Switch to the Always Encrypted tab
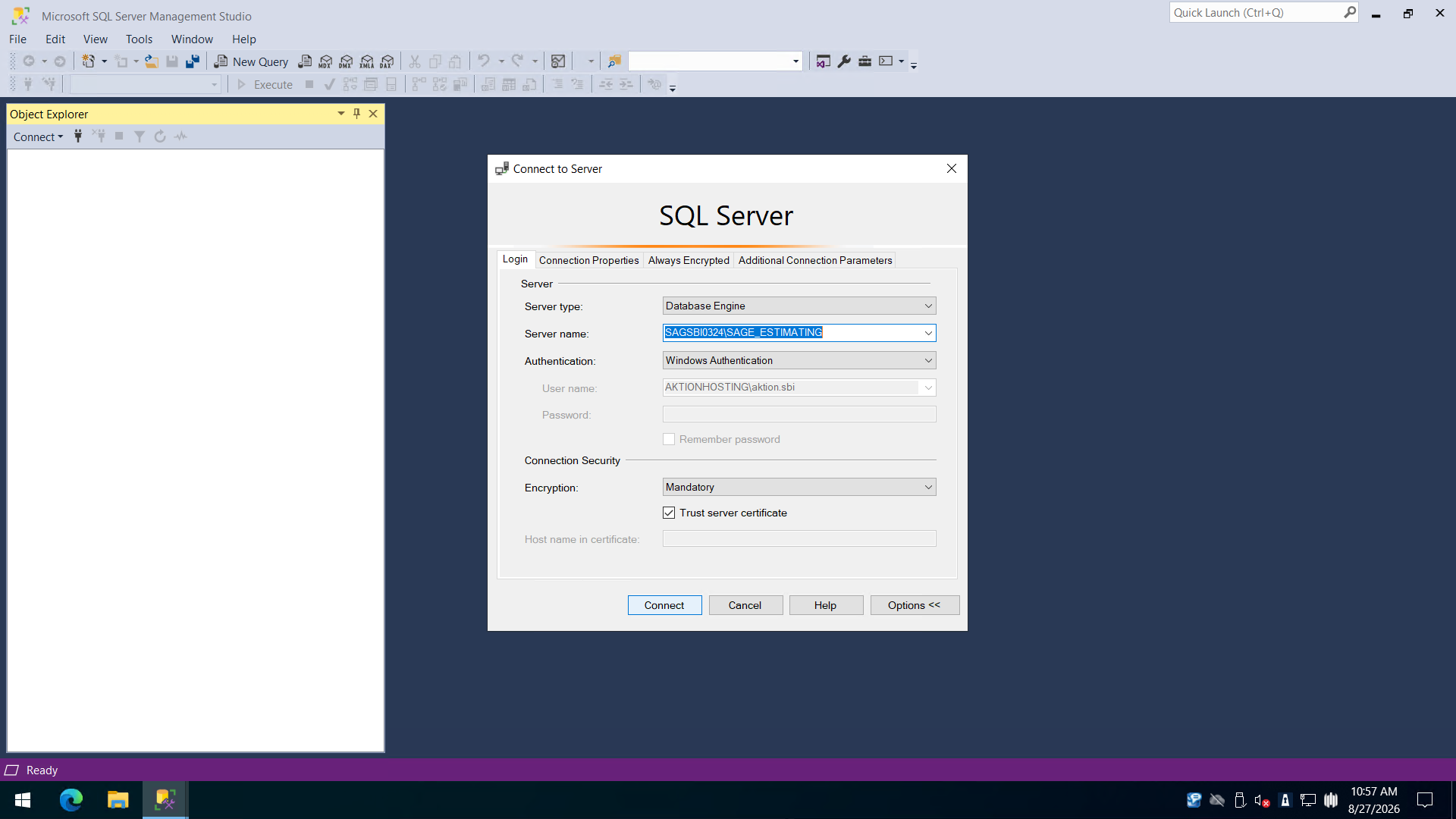This screenshot has width=1456, height=819. [689, 260]
